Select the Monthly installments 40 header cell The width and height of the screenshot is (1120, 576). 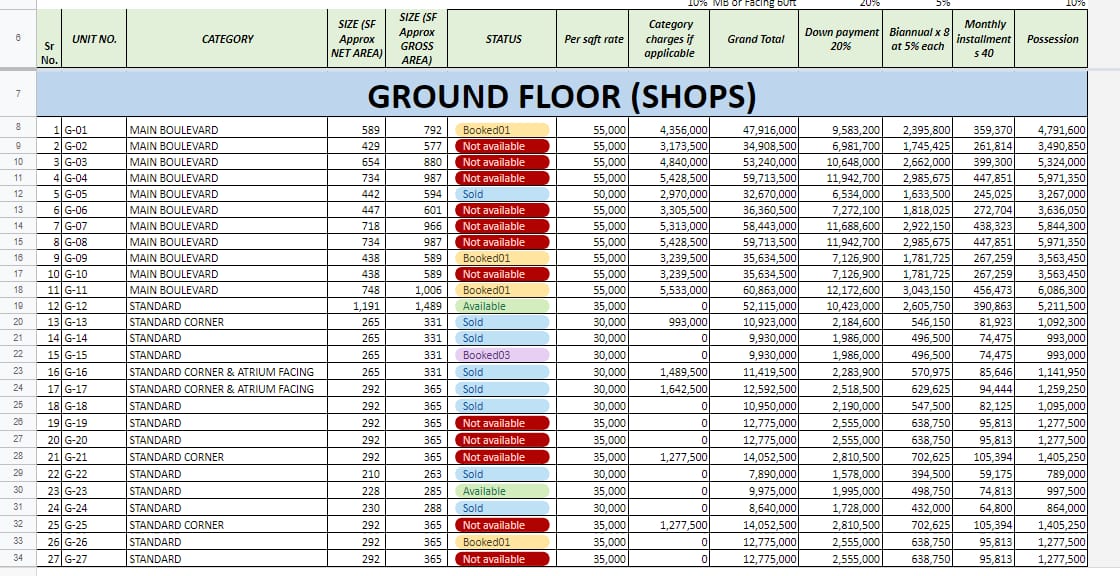click(984, 39)
